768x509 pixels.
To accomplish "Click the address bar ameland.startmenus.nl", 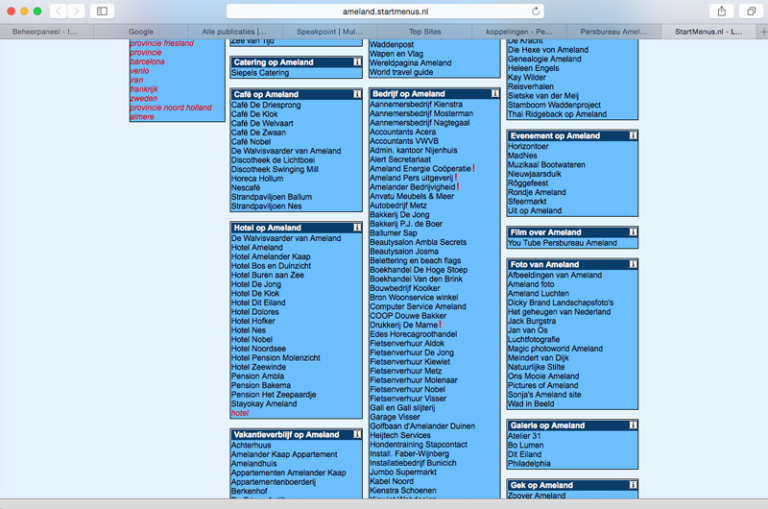I will click(385, 11).
